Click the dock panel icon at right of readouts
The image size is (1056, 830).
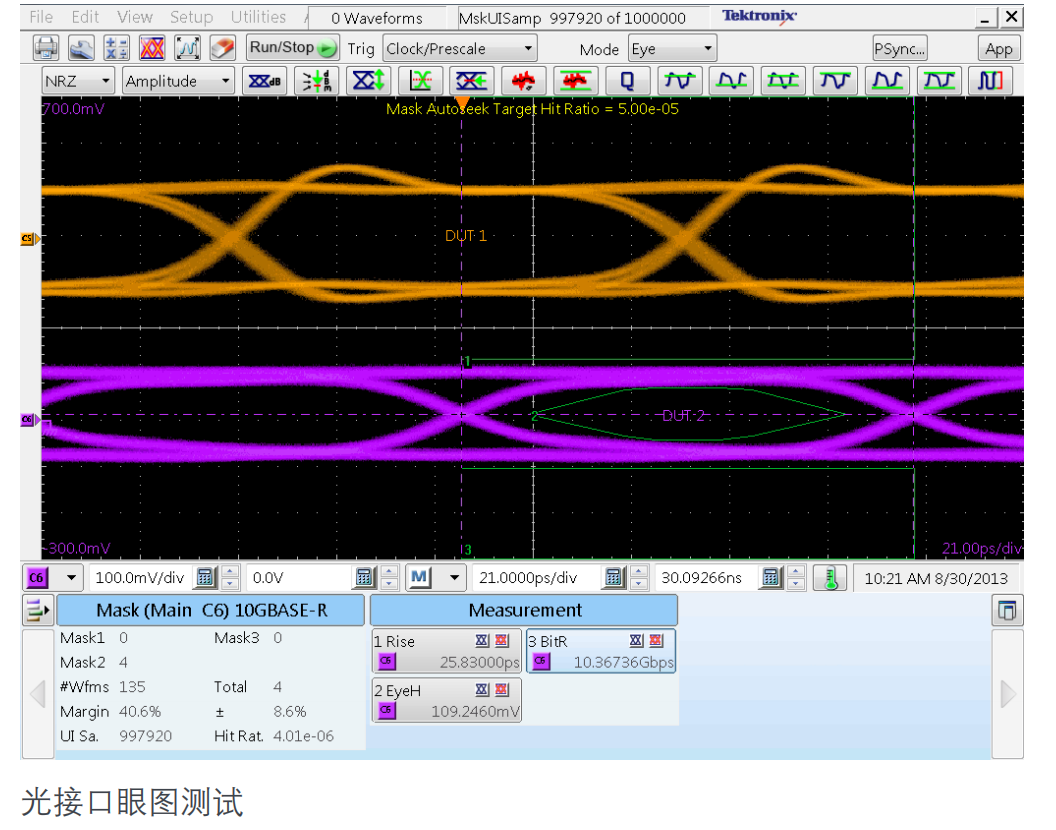tap(1007, 611)
